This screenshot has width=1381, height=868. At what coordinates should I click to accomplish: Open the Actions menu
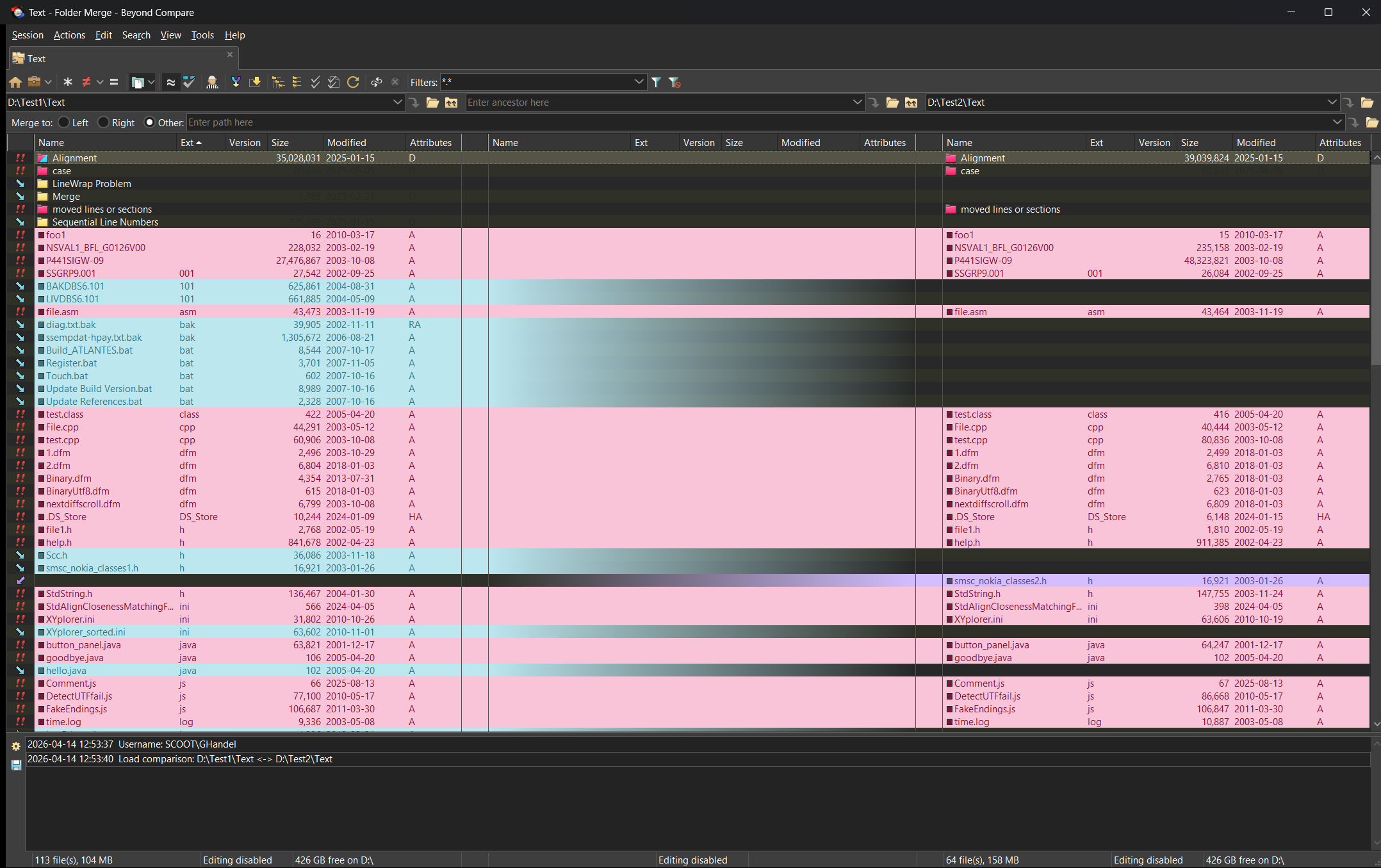[x=69, y=35]
